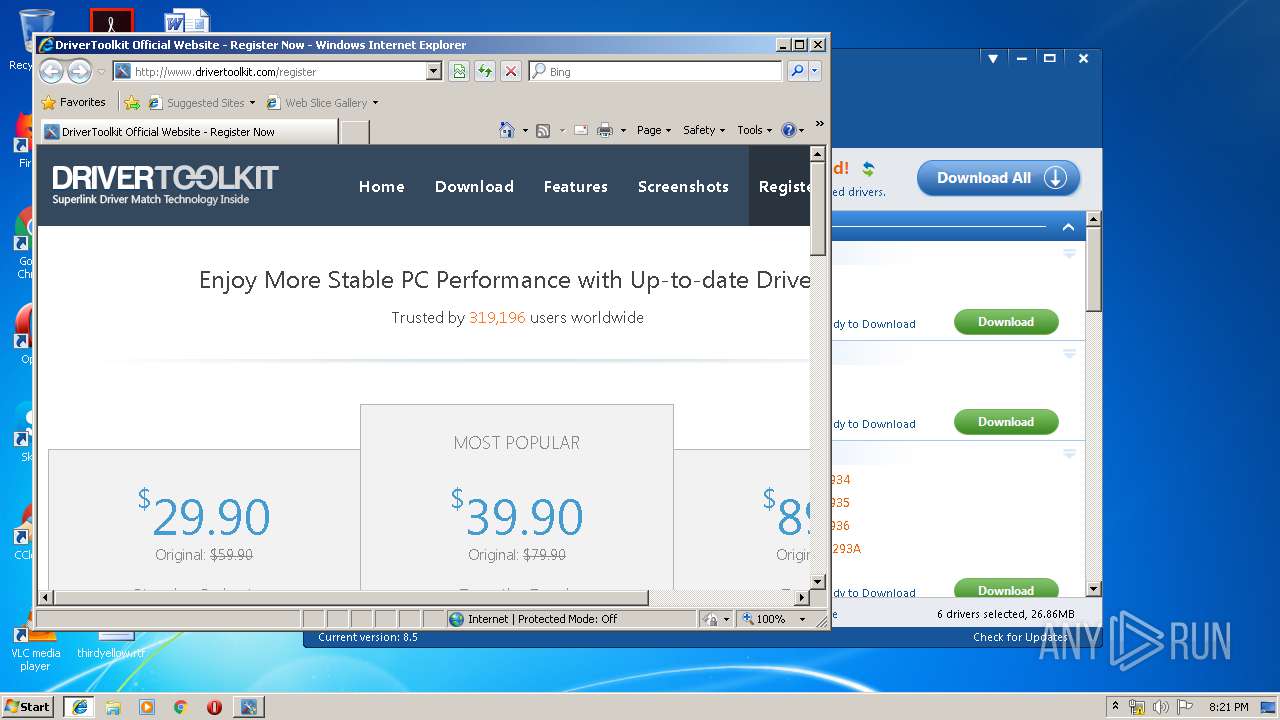Refresh the page in Internet Explorer

[485, 71]
